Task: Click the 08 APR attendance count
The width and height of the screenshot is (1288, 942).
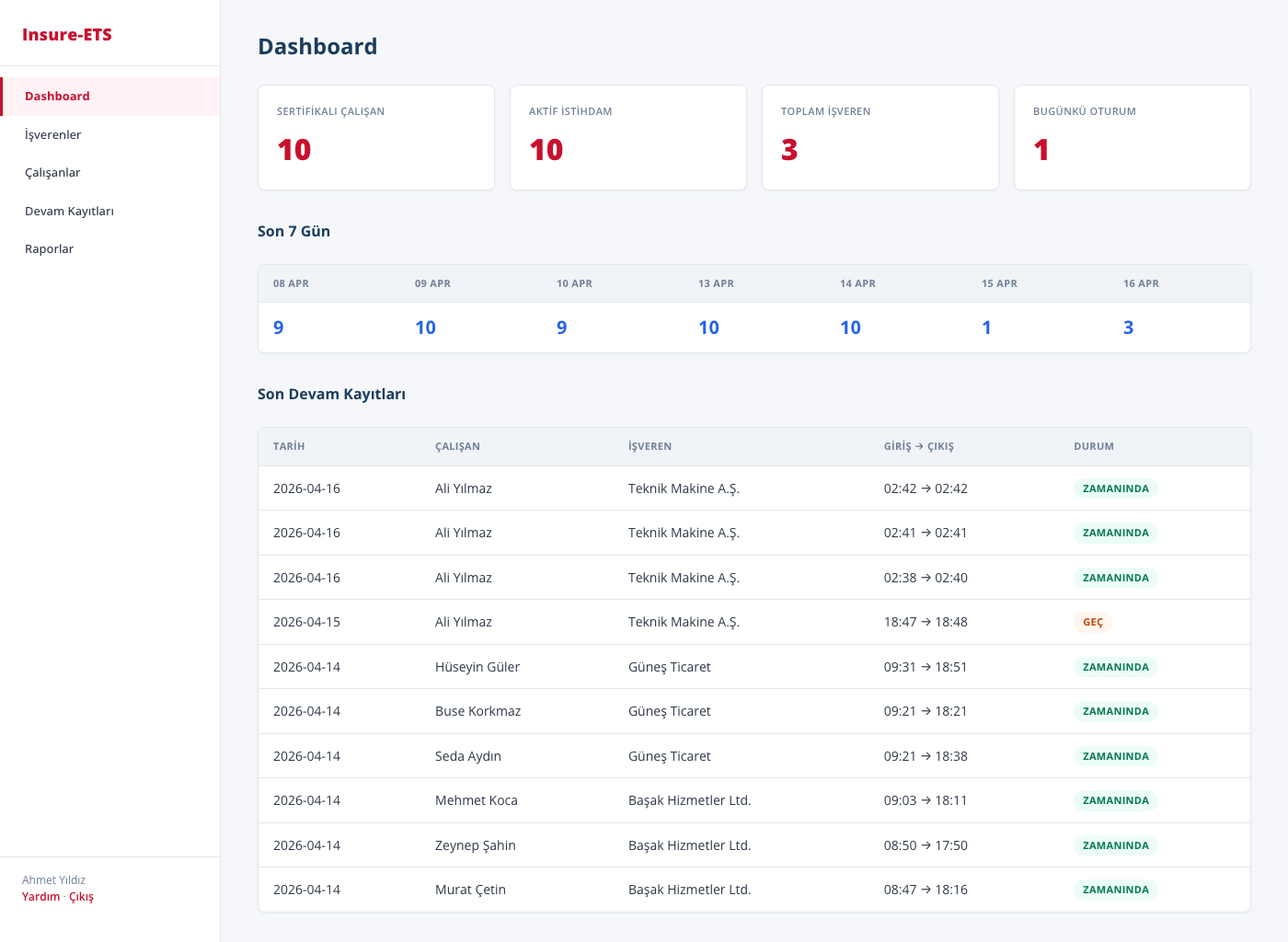Action: click(279, 327)
